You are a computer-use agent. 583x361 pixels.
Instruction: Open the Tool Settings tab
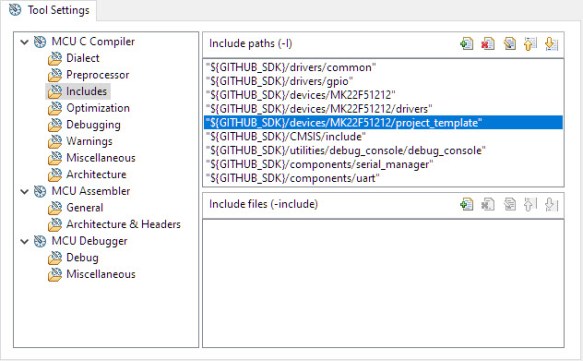click(x=49, y=10)
